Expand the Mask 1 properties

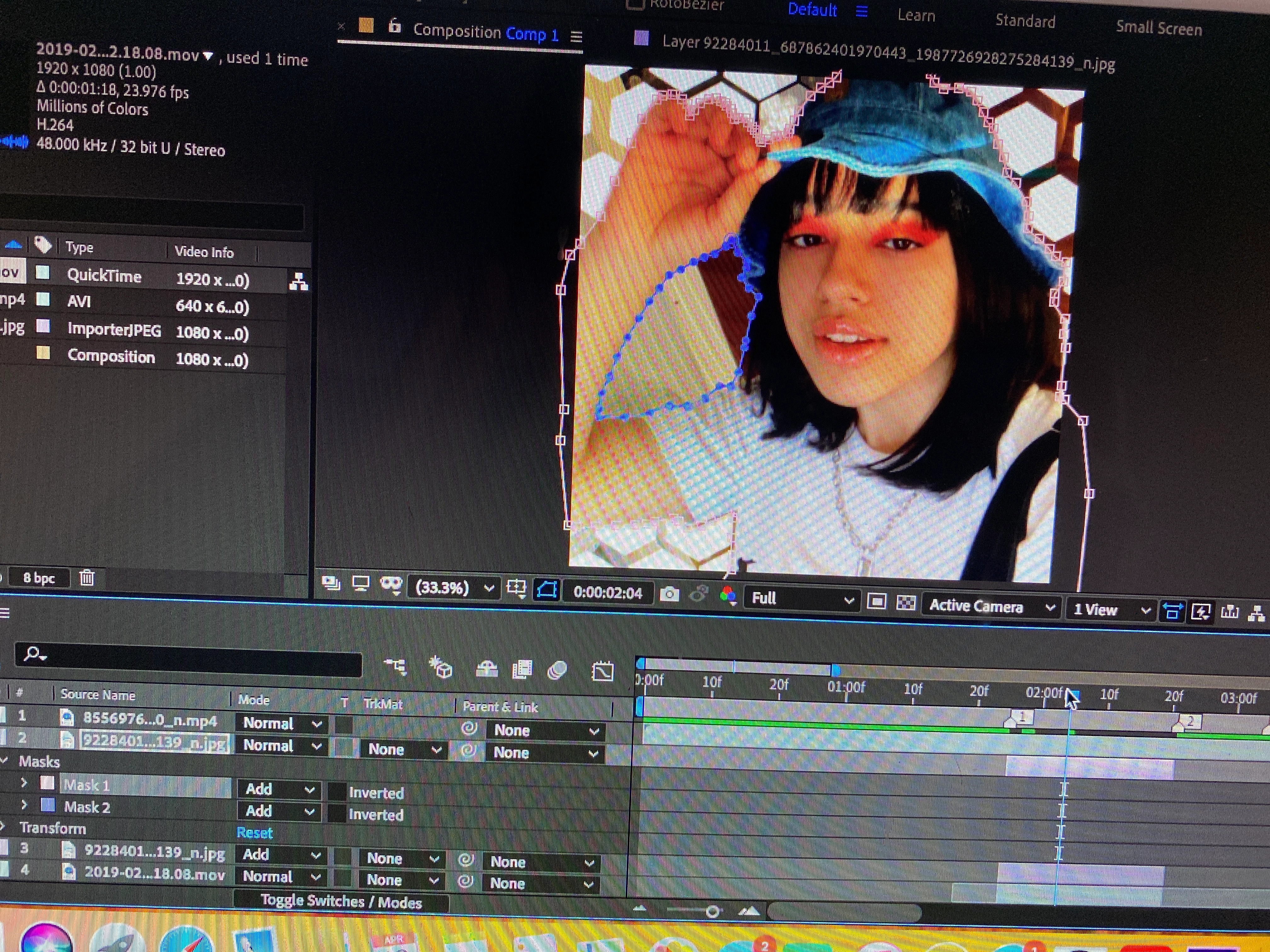tap(24, 783)
